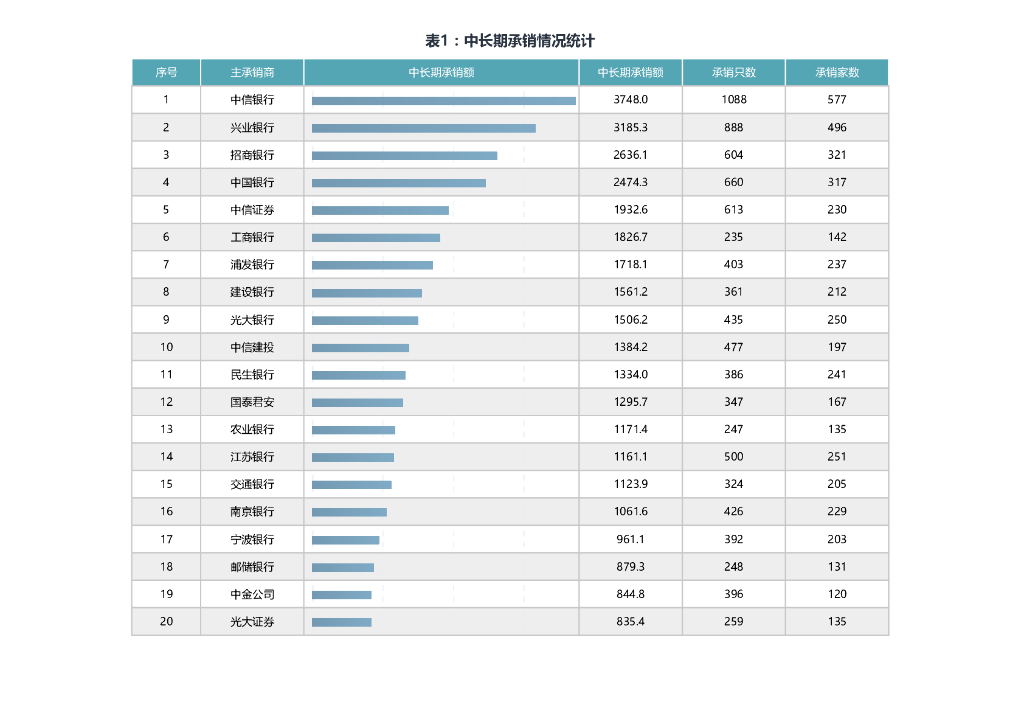
Task: Click the rank number 10
Action: pyautogui.click(x=166, y=347)
